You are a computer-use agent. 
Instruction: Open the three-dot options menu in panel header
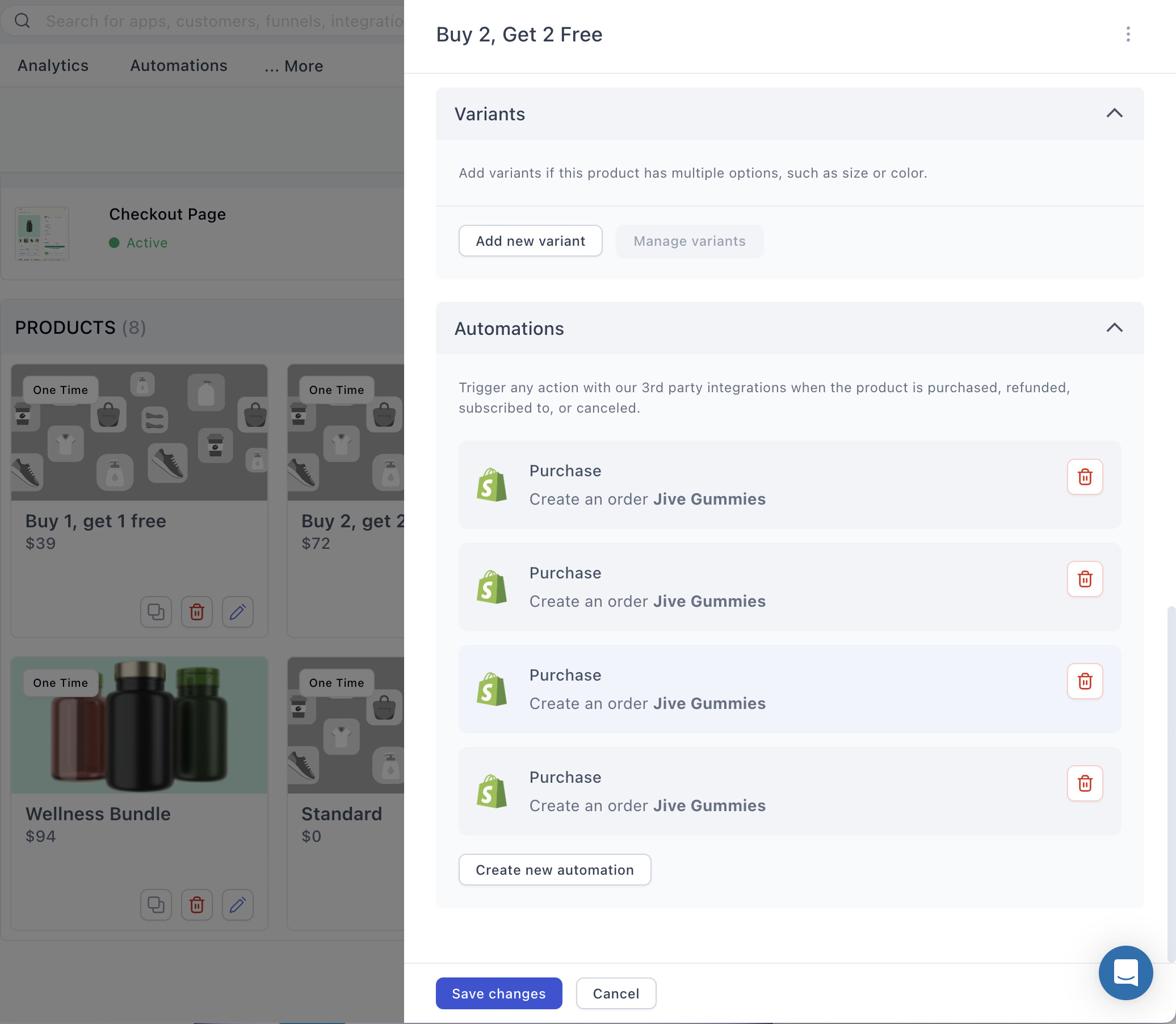coord(1127,34)
